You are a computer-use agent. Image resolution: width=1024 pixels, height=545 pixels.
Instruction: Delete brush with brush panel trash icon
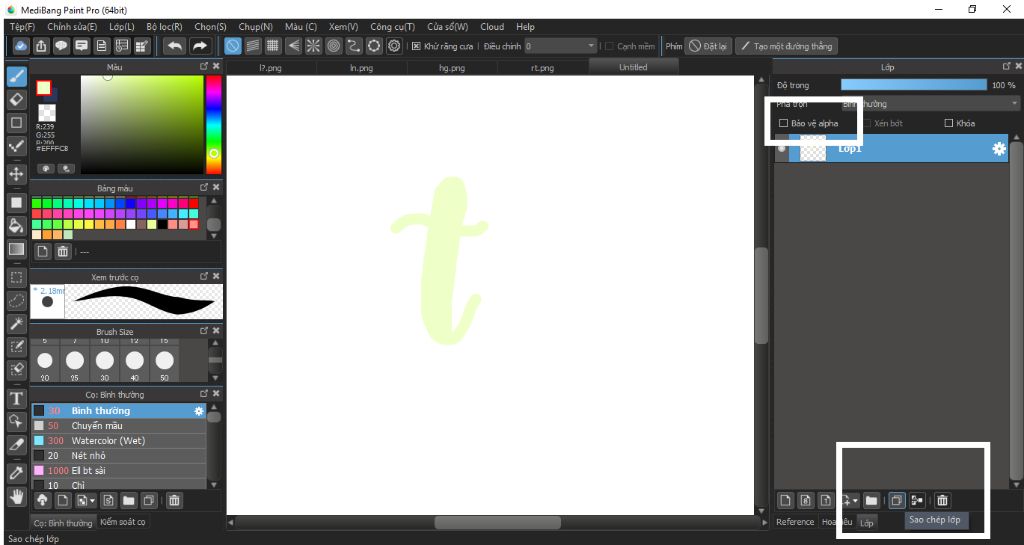tap(174, 501)
